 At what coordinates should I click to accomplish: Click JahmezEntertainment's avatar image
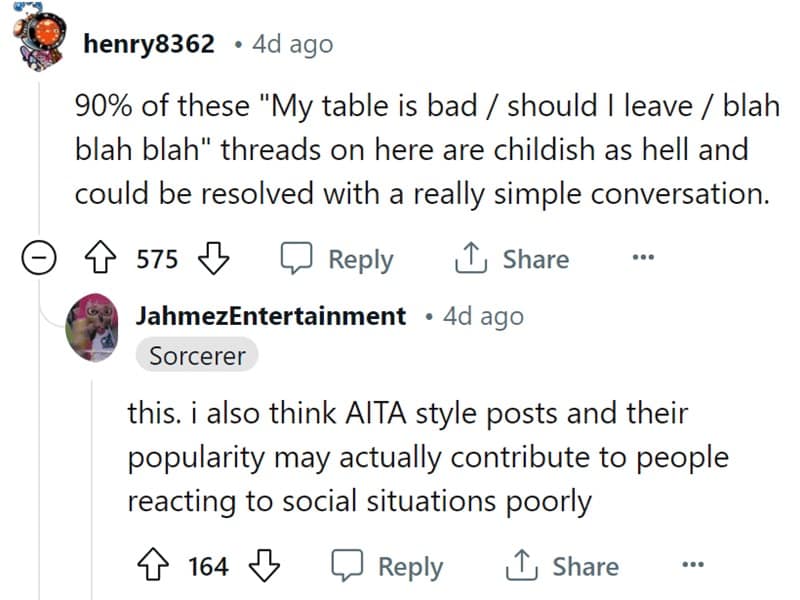tap(94, 332)
